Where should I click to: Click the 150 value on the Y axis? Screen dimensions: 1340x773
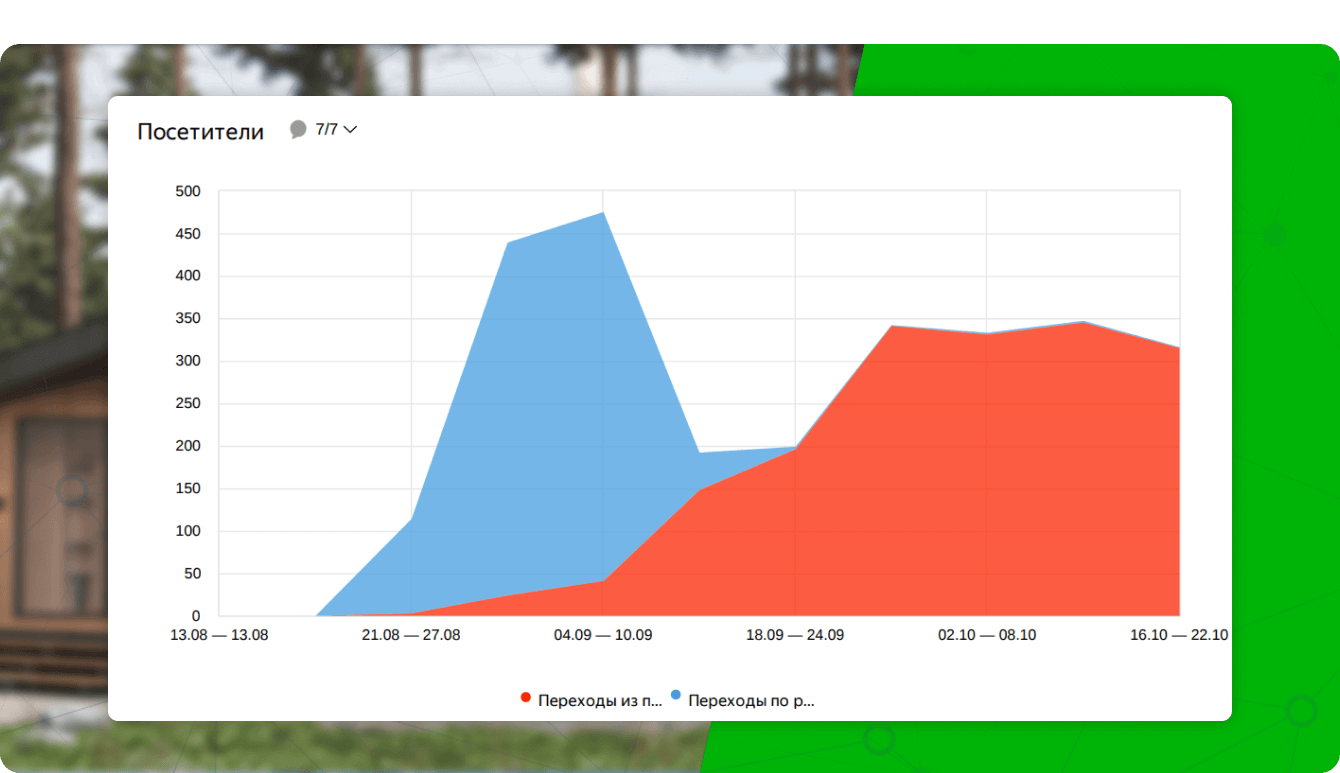(188, 489)
